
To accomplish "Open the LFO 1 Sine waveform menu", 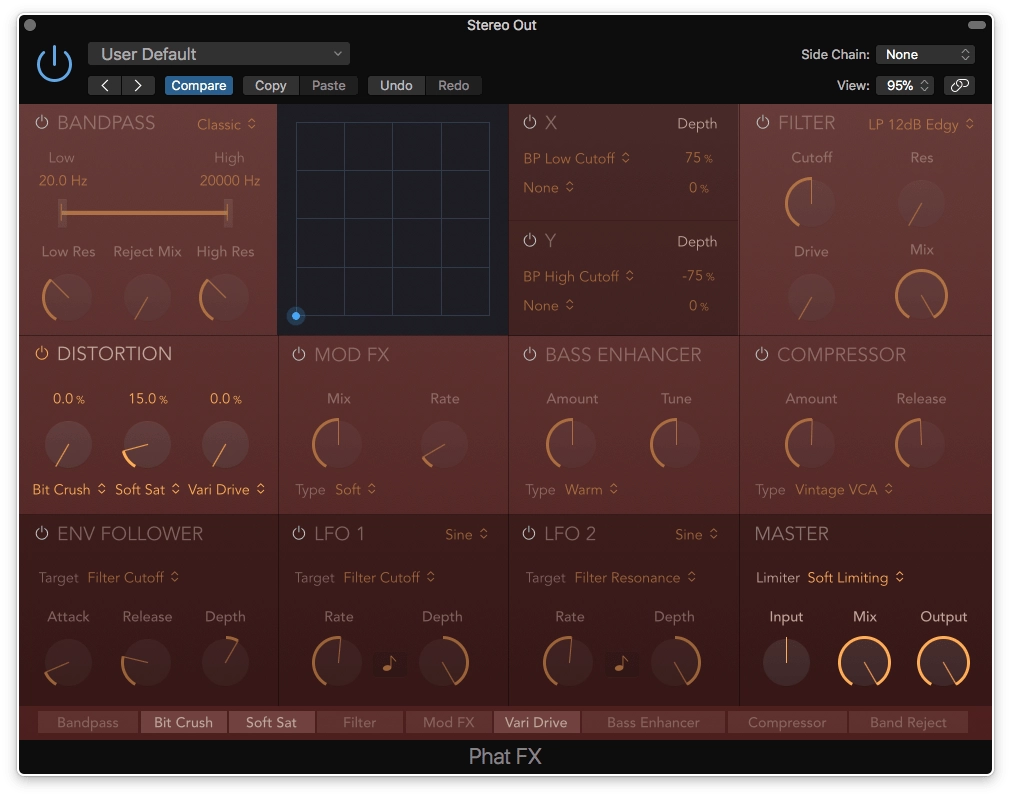I will point(466,535).
